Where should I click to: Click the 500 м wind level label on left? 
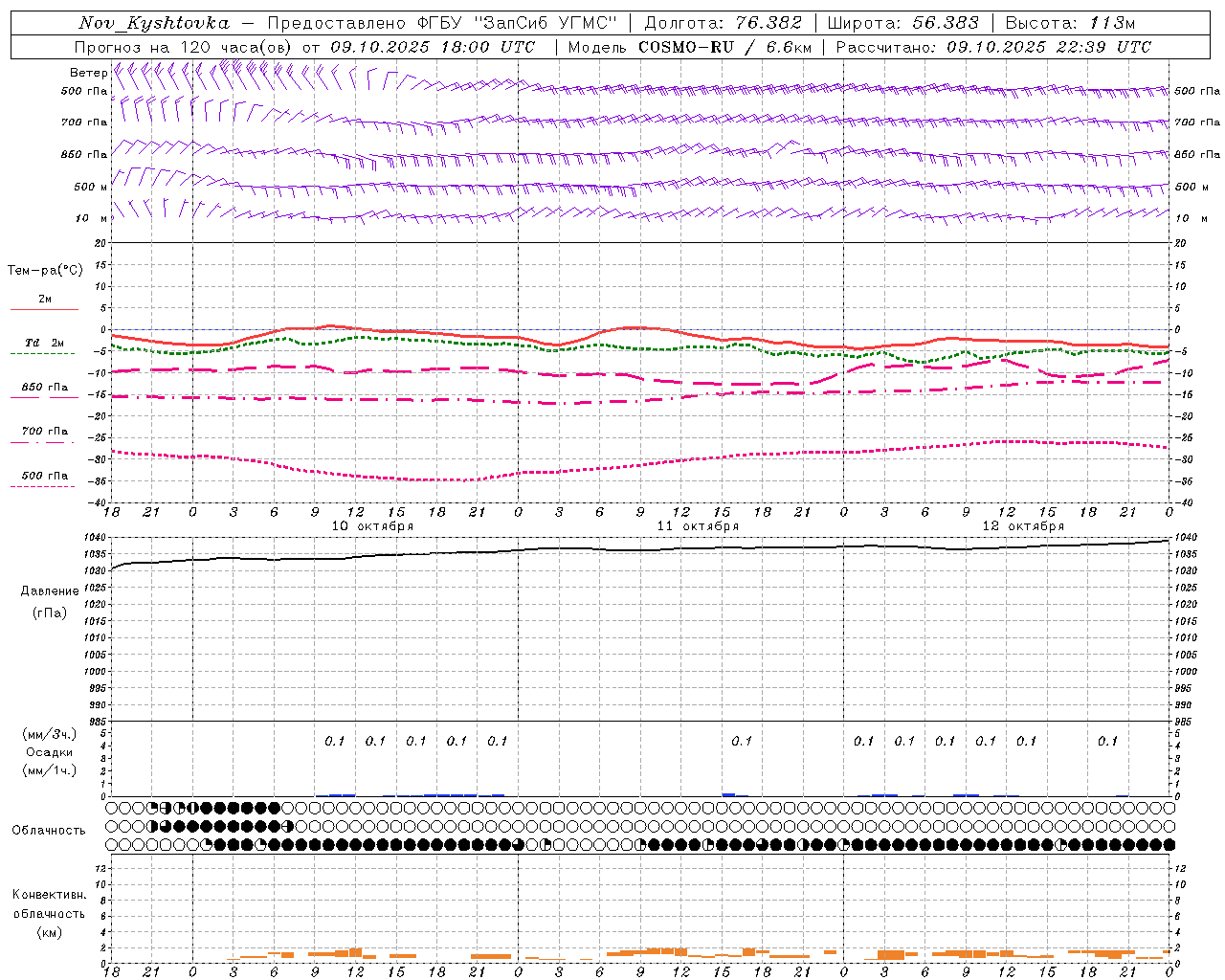click(x=91, y=187)
